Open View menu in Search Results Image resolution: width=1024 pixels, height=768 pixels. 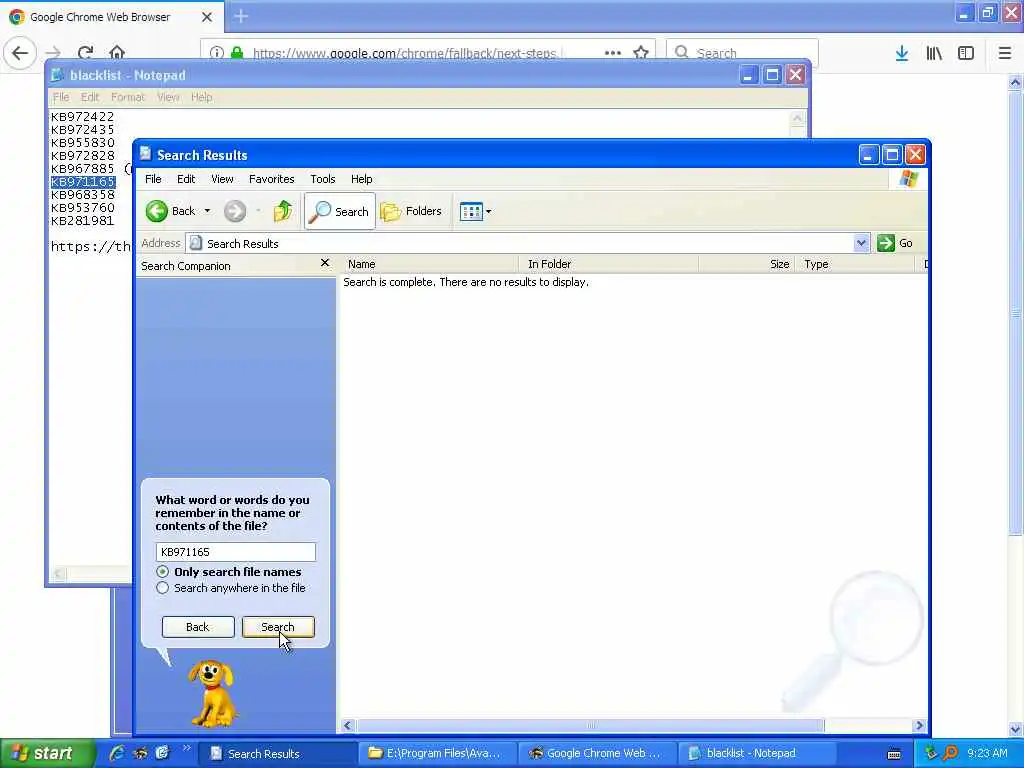tap(222, 179)
